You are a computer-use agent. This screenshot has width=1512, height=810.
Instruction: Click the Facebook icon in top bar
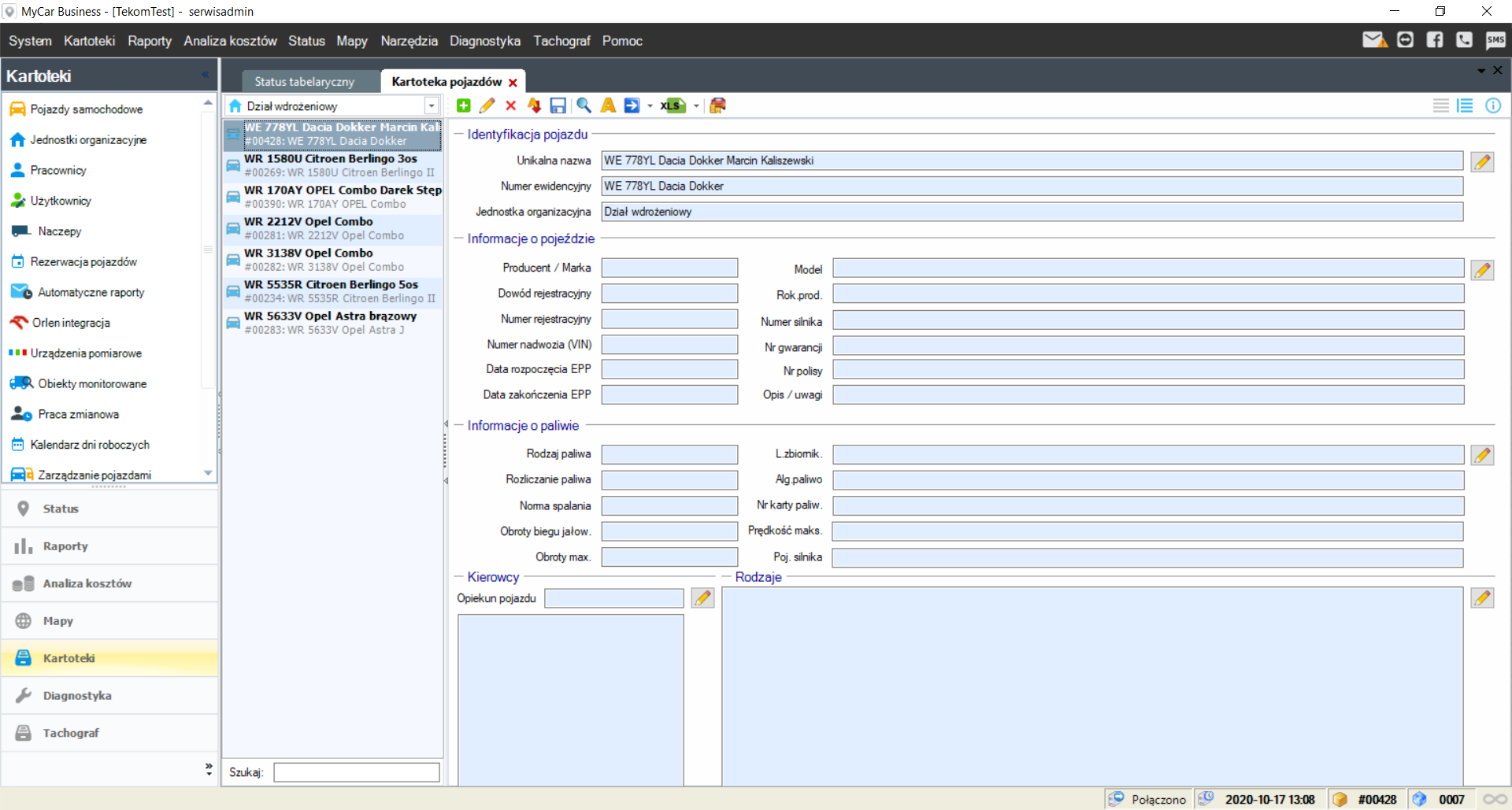(x=1435, y=40)
